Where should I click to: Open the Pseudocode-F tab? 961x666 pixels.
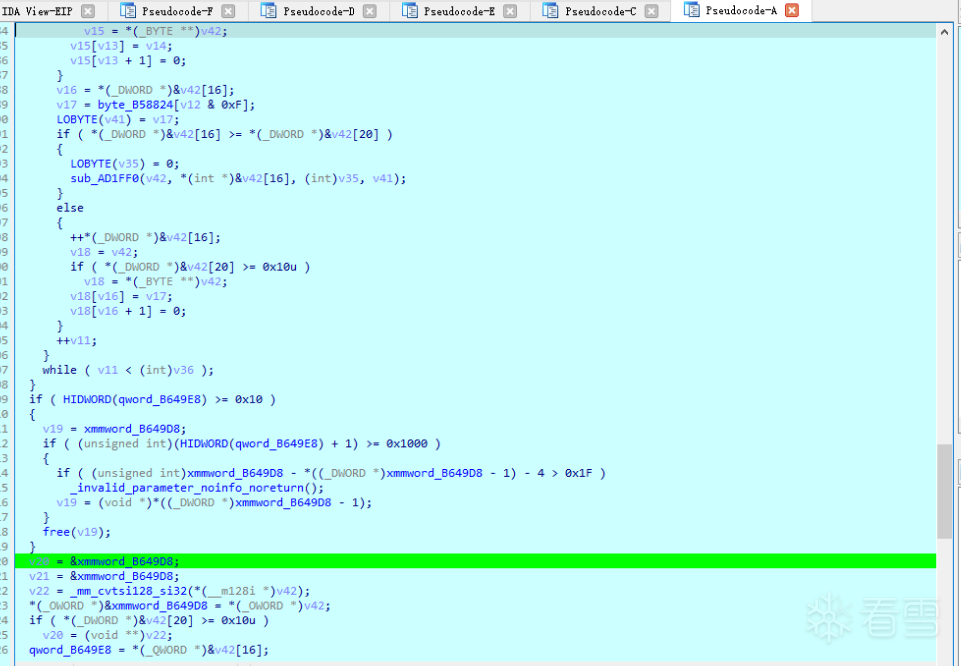(x=177, y=11)
